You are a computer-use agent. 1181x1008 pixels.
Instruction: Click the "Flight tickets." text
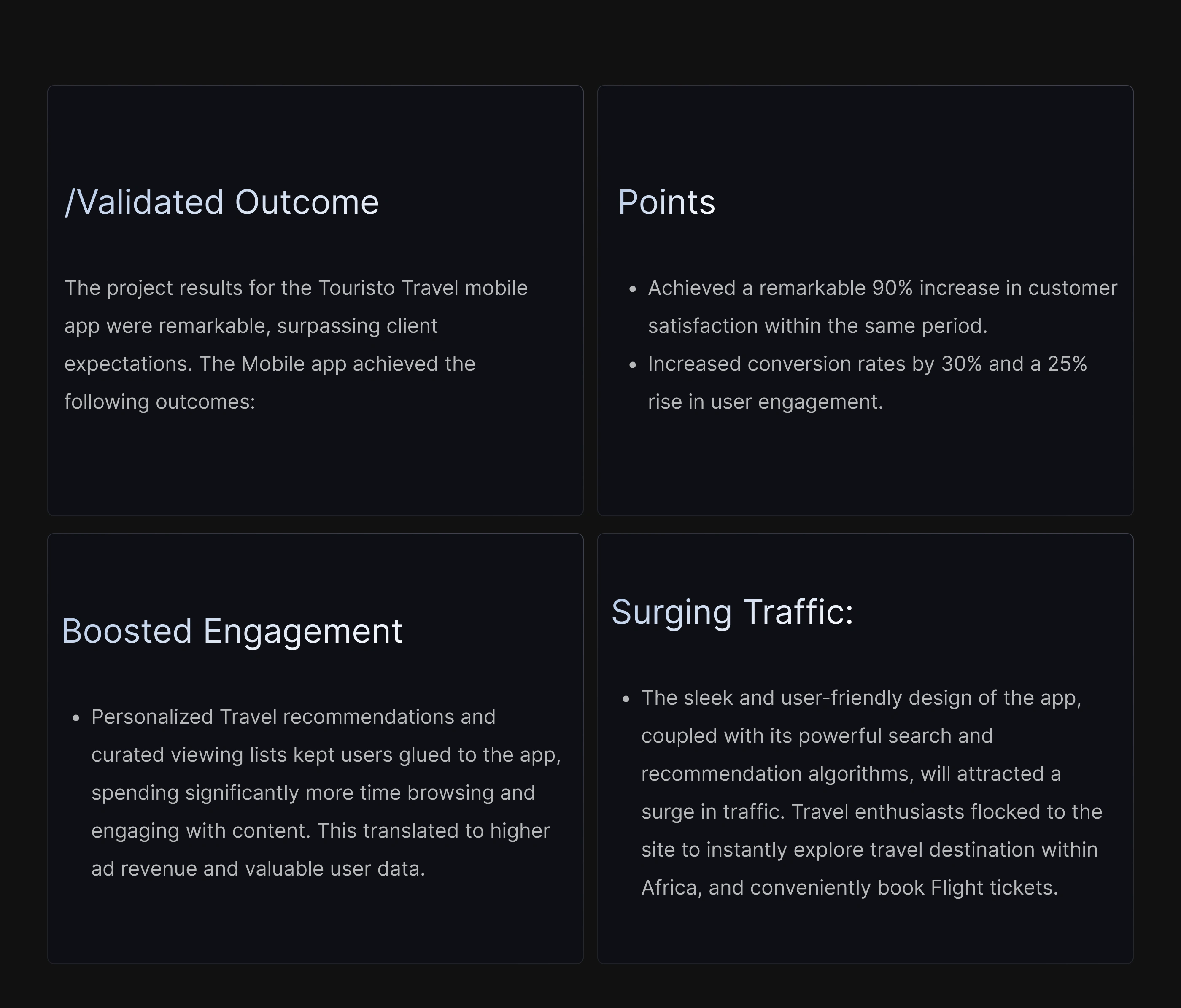(993, 888)
